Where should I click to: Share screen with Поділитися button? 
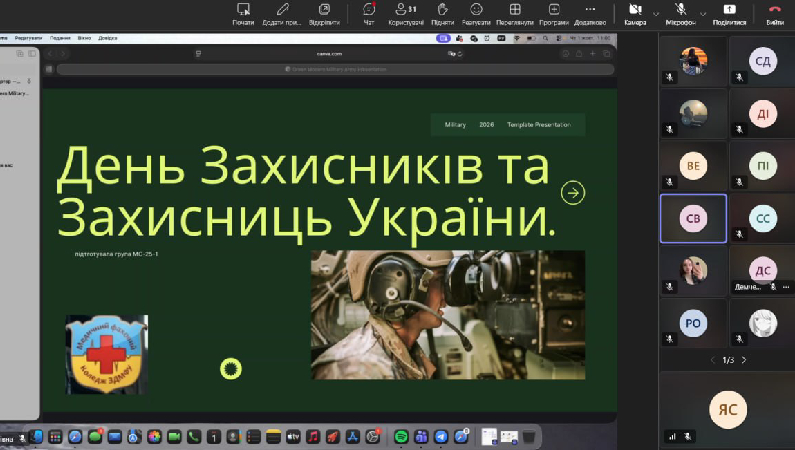pos(730,14)
